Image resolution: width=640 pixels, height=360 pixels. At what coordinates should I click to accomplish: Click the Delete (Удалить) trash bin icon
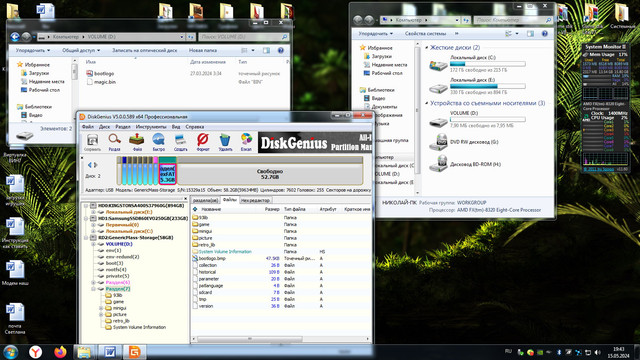[225, 140]
